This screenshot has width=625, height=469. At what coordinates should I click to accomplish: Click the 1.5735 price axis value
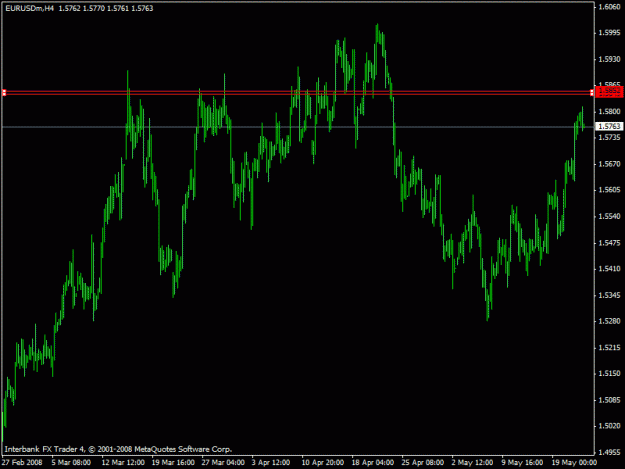(609, 137)
